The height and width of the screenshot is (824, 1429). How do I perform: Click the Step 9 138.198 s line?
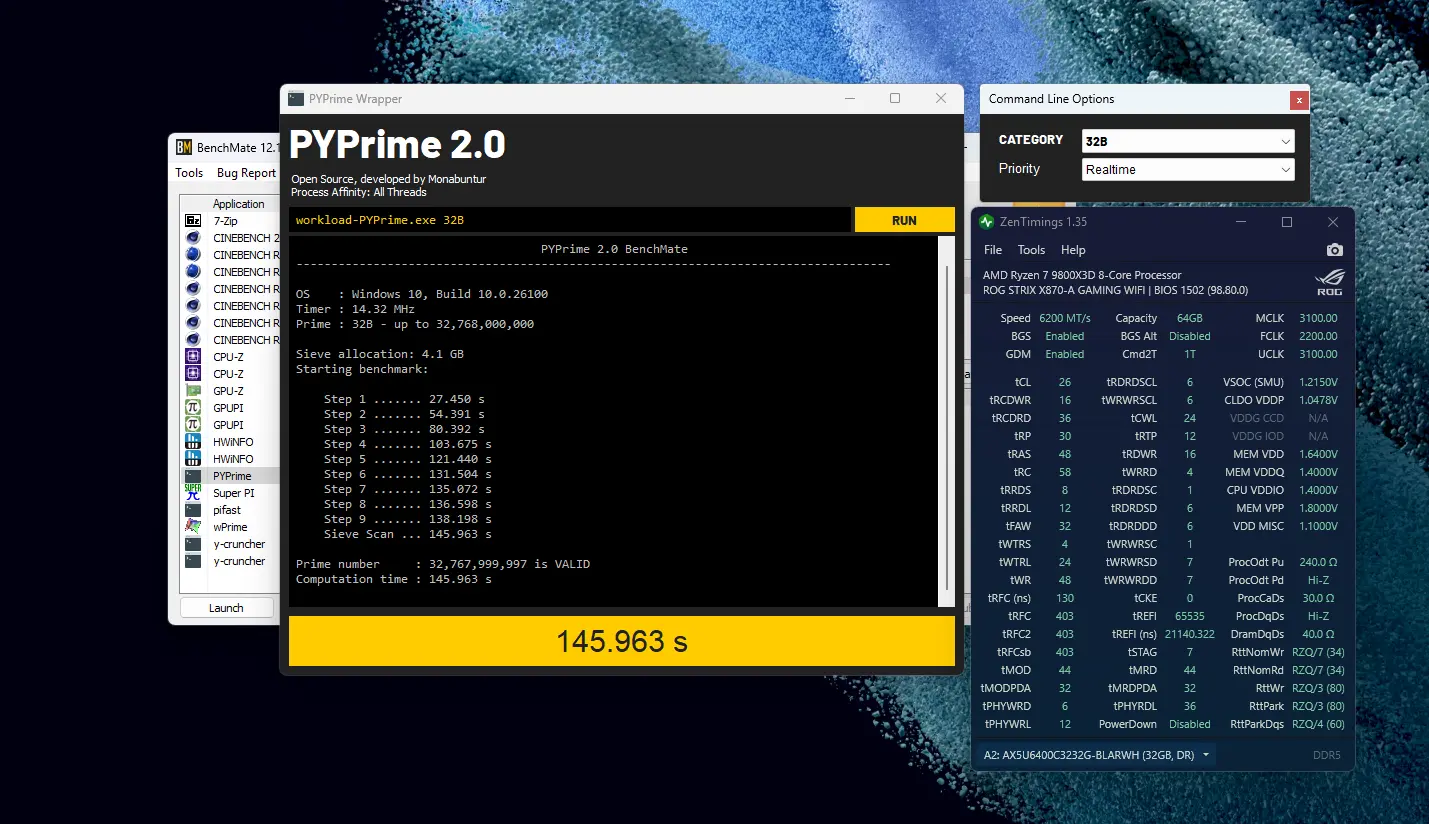408,519
